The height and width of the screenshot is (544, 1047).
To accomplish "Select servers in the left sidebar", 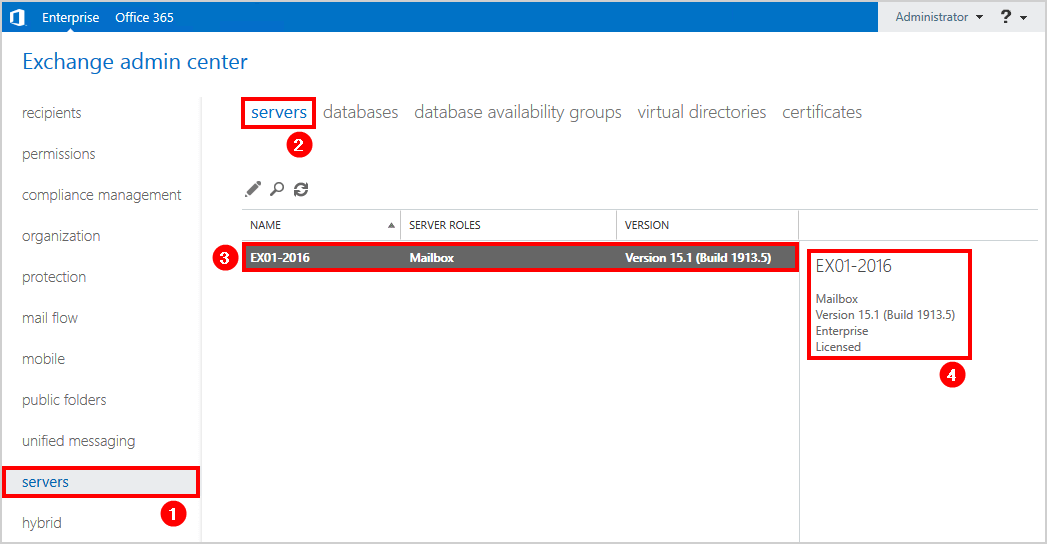I will click(x=101, y=482).
